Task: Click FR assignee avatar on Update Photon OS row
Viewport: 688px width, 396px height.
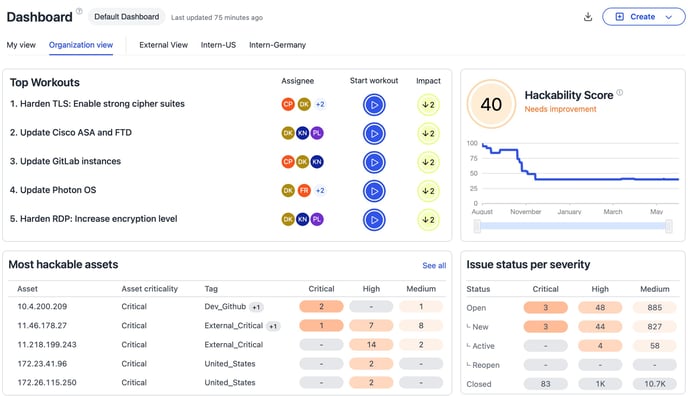Action: tap(304, 190)
